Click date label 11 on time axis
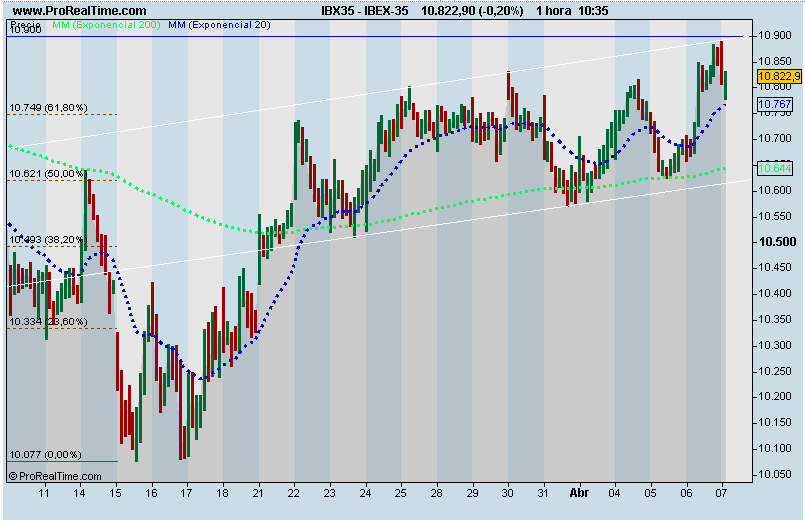This screenshot has height=520, width=805. (44, 493)
